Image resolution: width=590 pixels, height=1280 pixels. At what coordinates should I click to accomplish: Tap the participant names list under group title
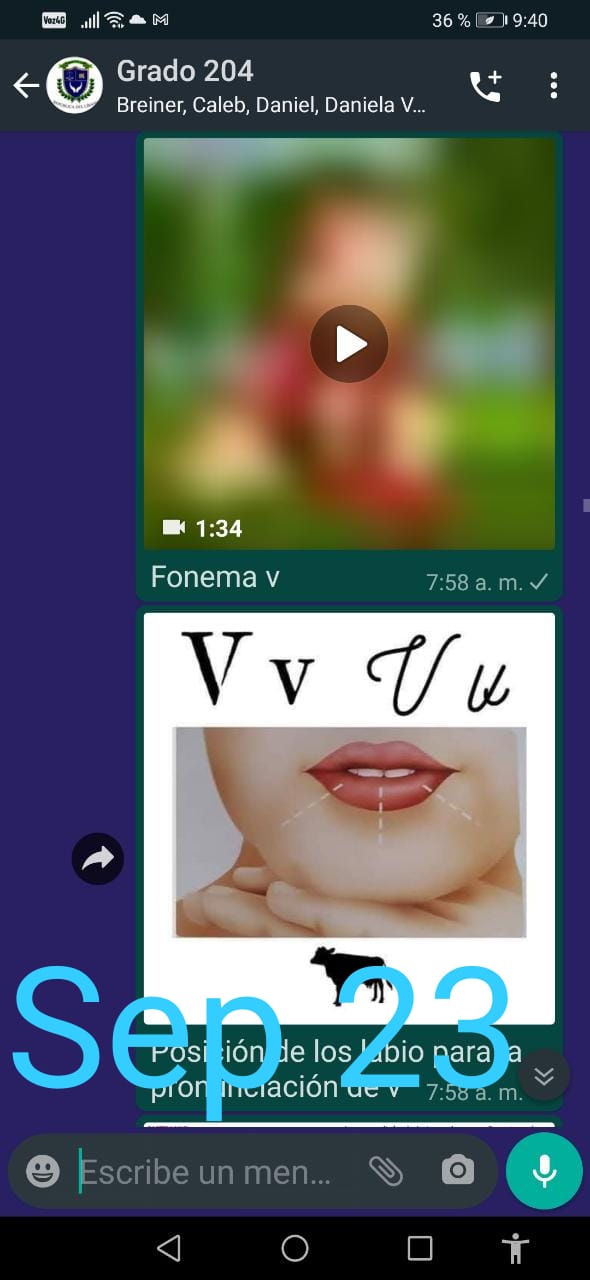271,105
